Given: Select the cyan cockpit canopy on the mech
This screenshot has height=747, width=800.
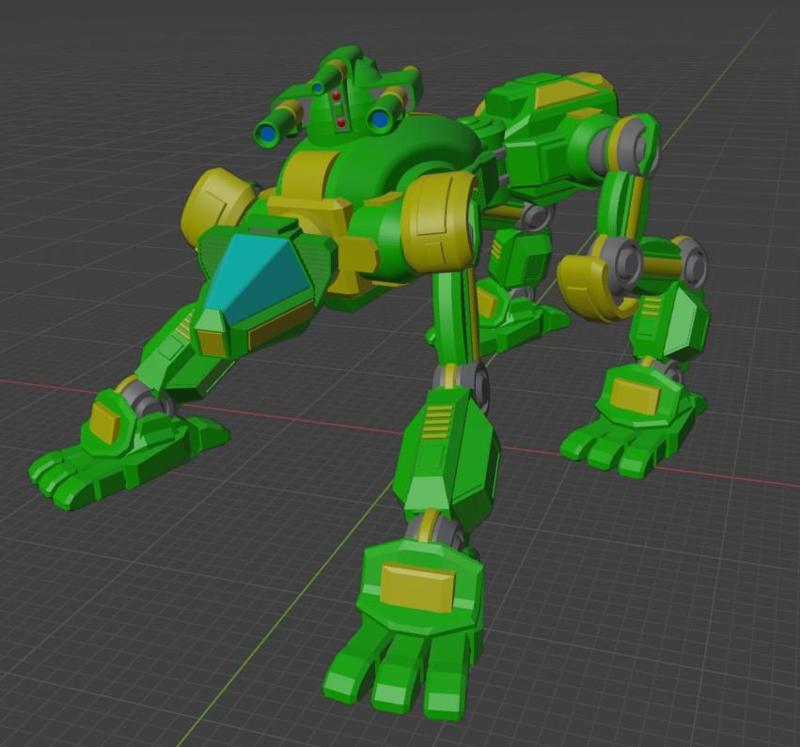Looking at the screenshot, I should pos(258,278).
